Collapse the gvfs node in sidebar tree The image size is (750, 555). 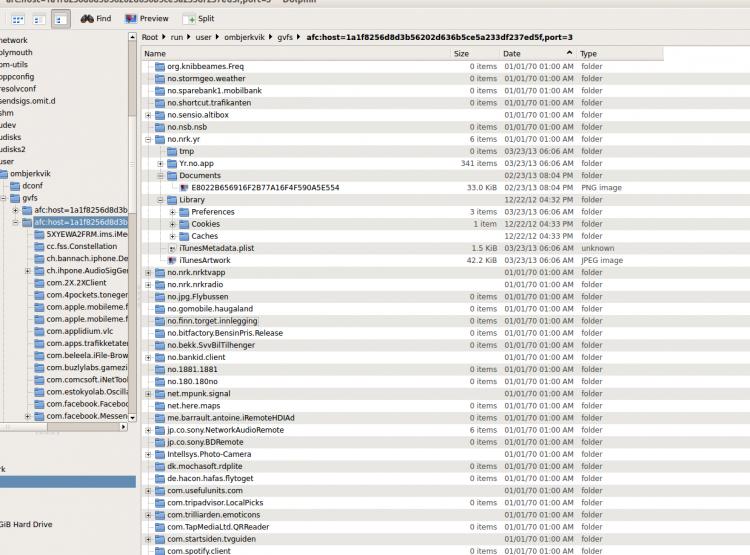(x=3, y=198)
